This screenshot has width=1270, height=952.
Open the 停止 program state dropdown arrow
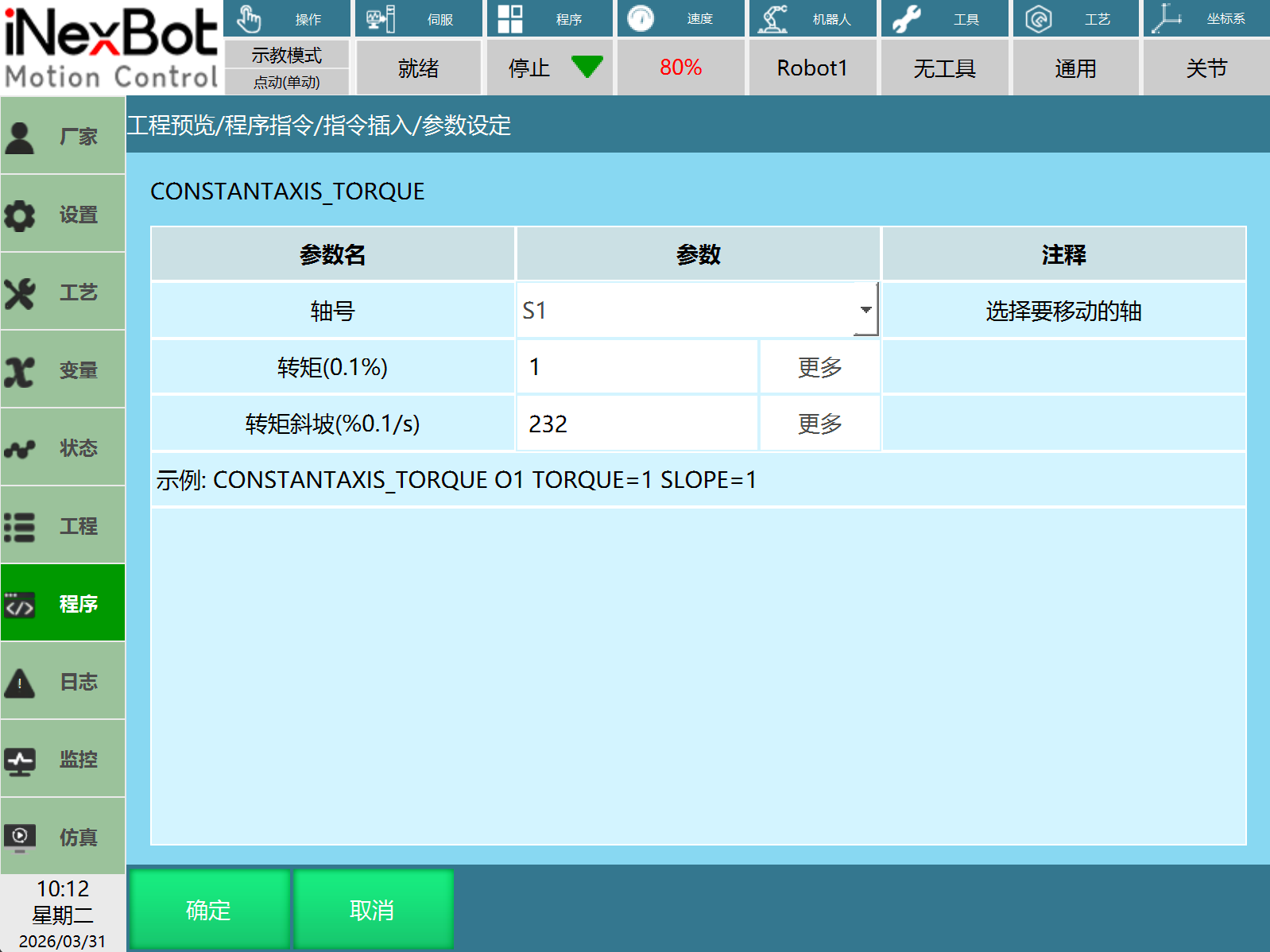click(587, 68)
